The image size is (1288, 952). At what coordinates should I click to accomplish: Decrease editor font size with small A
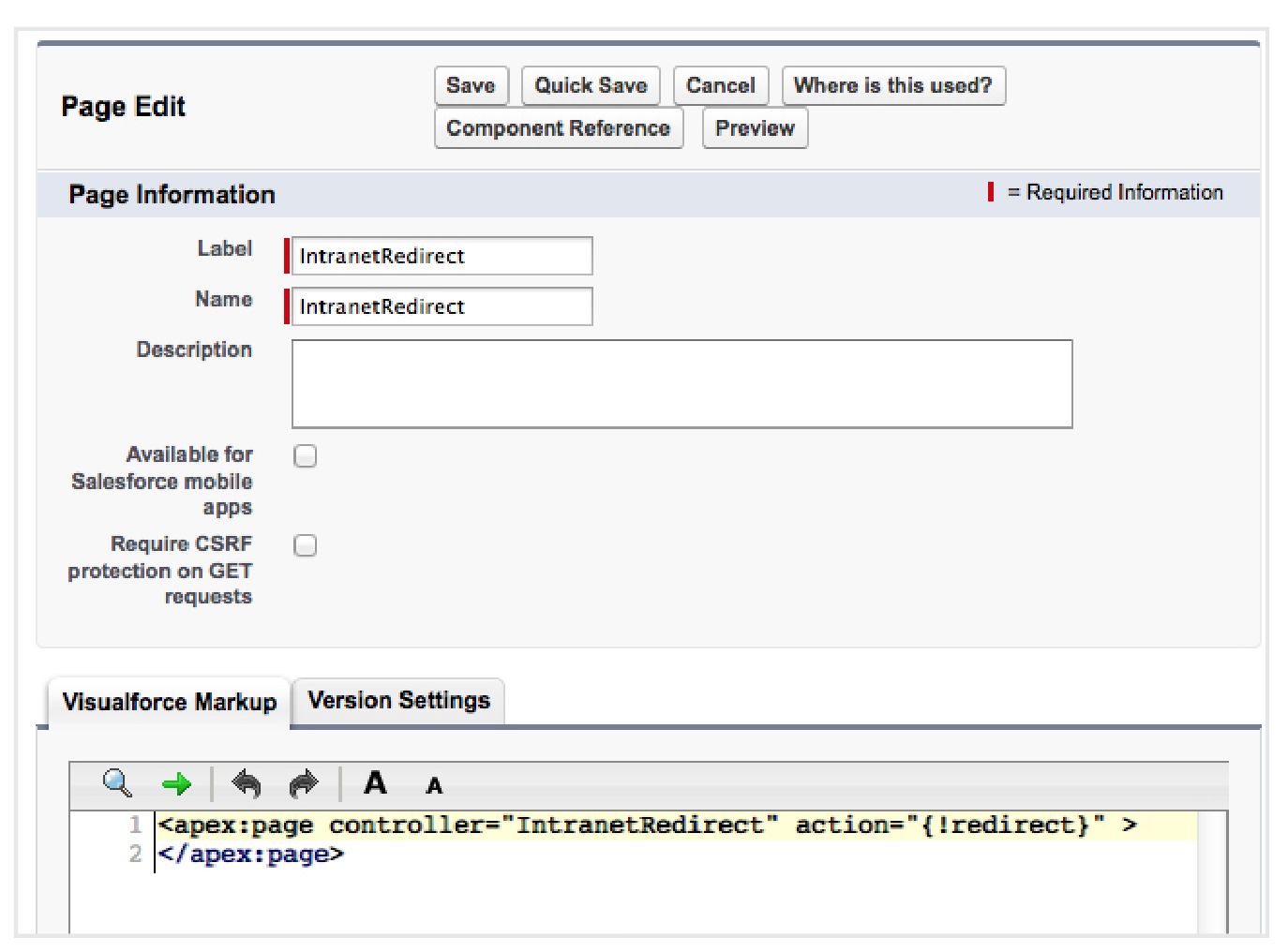434,786
